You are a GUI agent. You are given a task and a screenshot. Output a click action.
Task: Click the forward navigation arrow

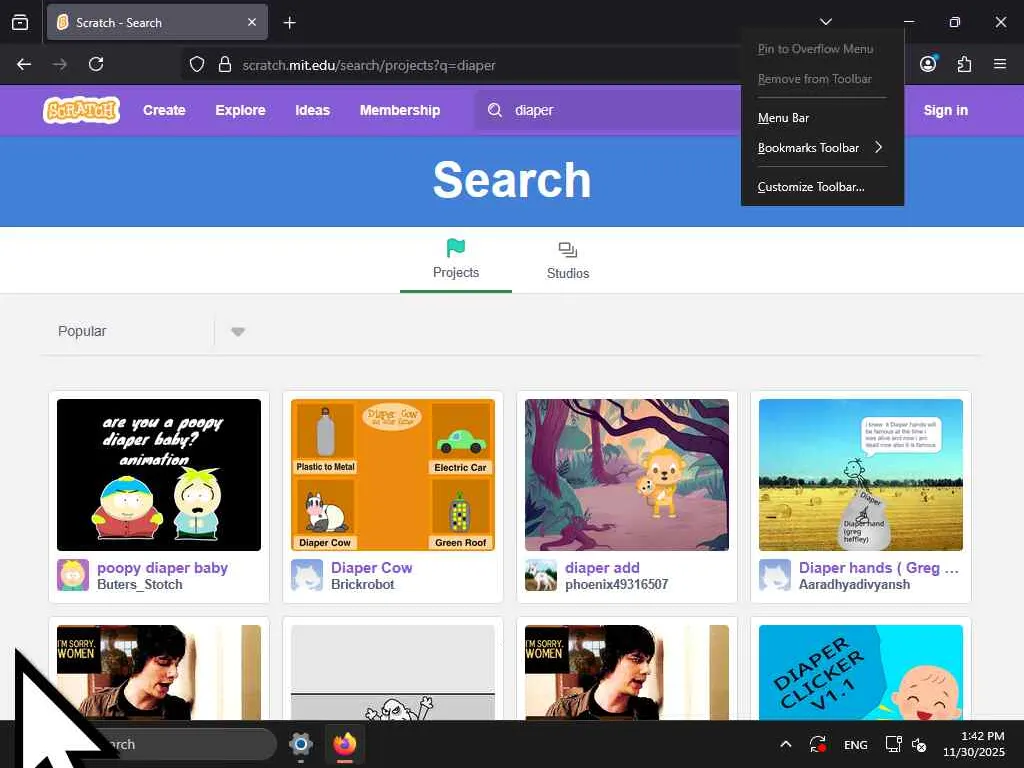[x=60, y=64]
